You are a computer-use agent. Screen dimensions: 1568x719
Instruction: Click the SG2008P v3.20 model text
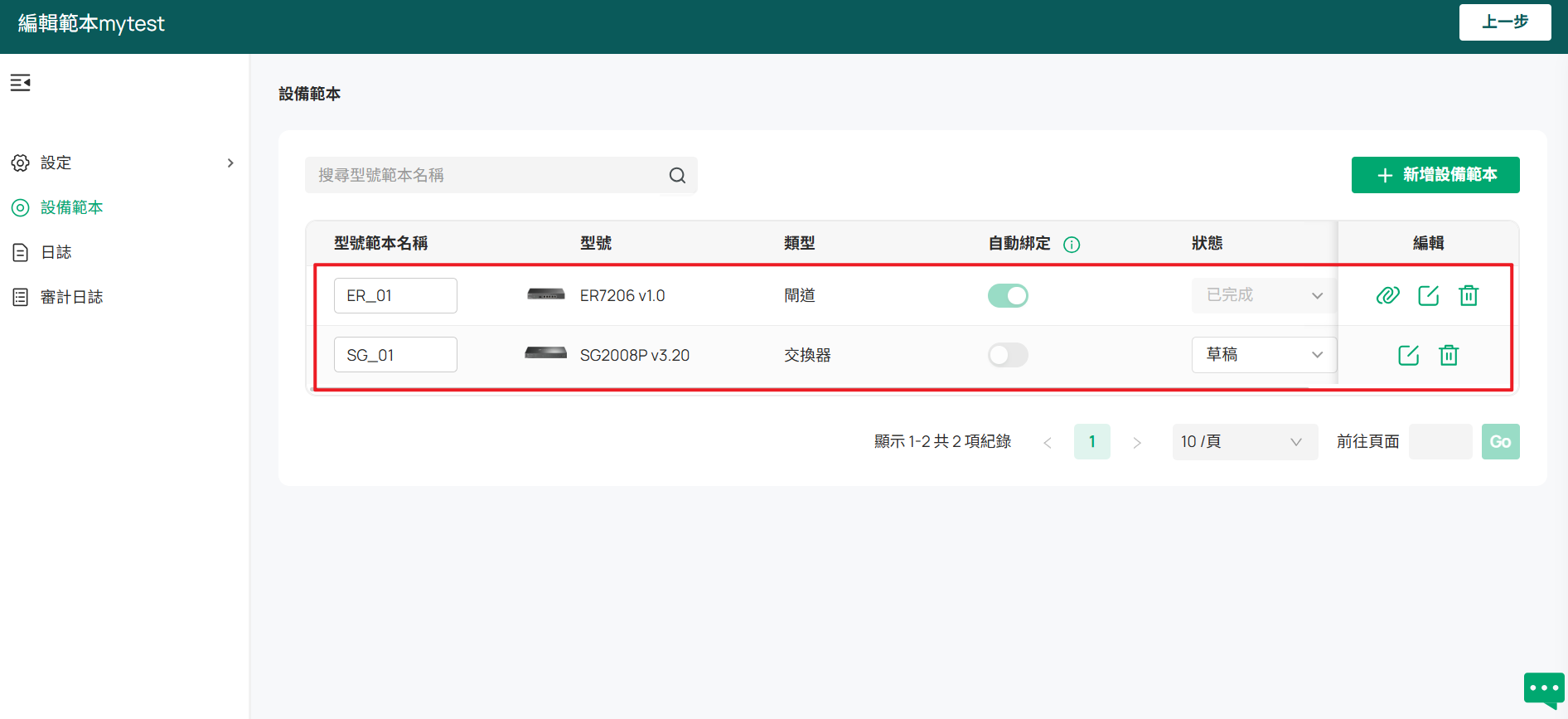(x=635, y=355)
